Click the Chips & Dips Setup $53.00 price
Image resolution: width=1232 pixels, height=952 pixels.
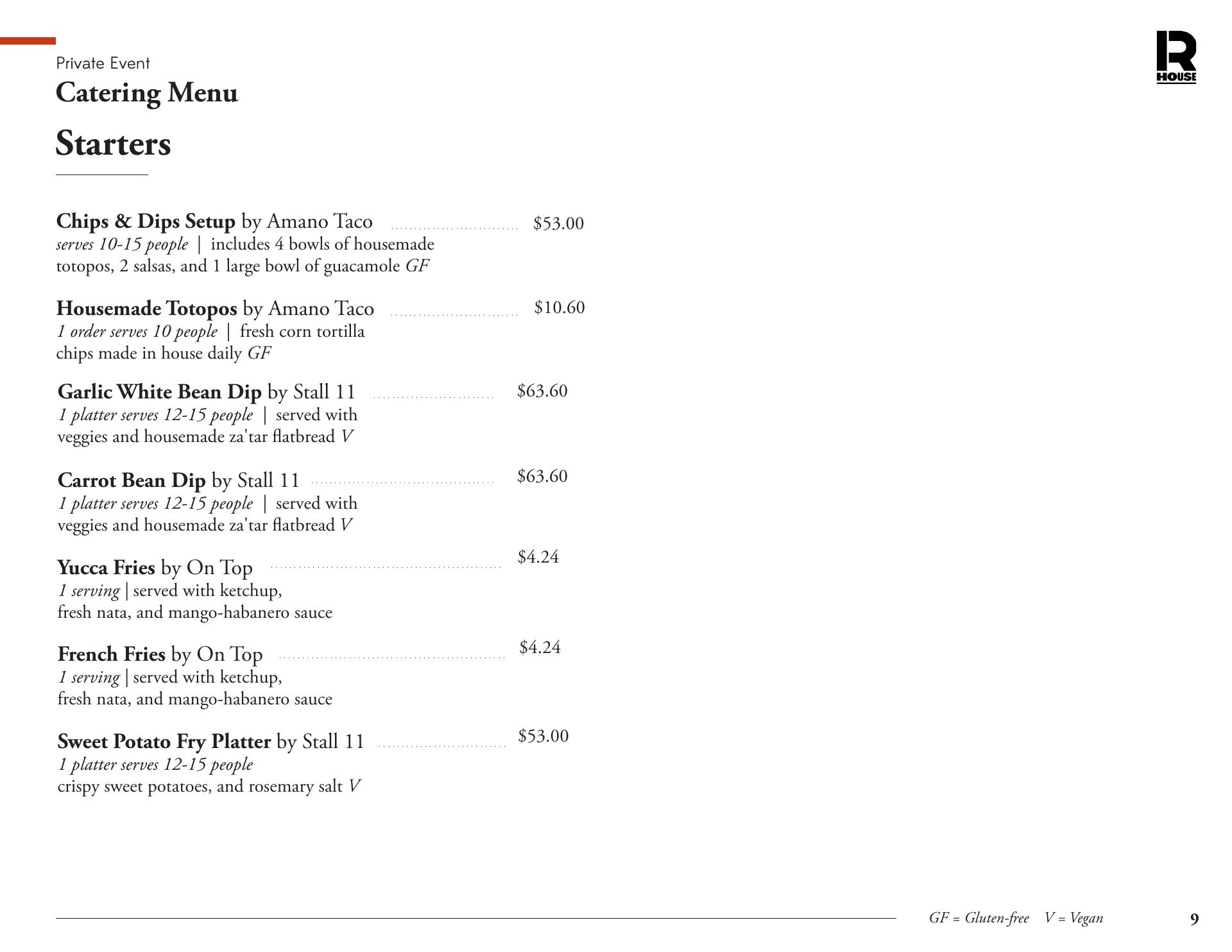click(558, 223)
